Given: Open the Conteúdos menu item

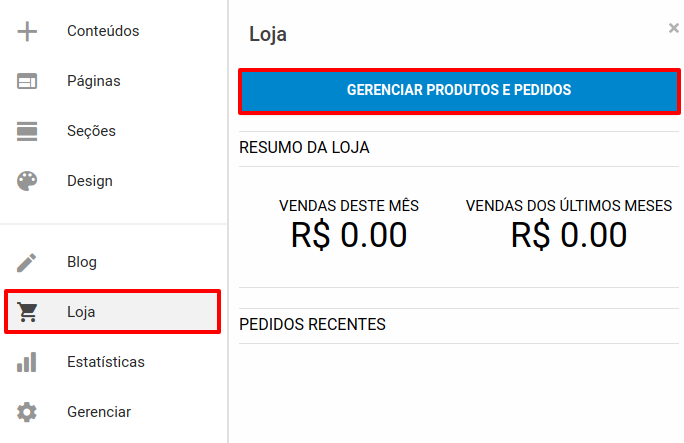Looking at the screenshot, I should point(103,31).
